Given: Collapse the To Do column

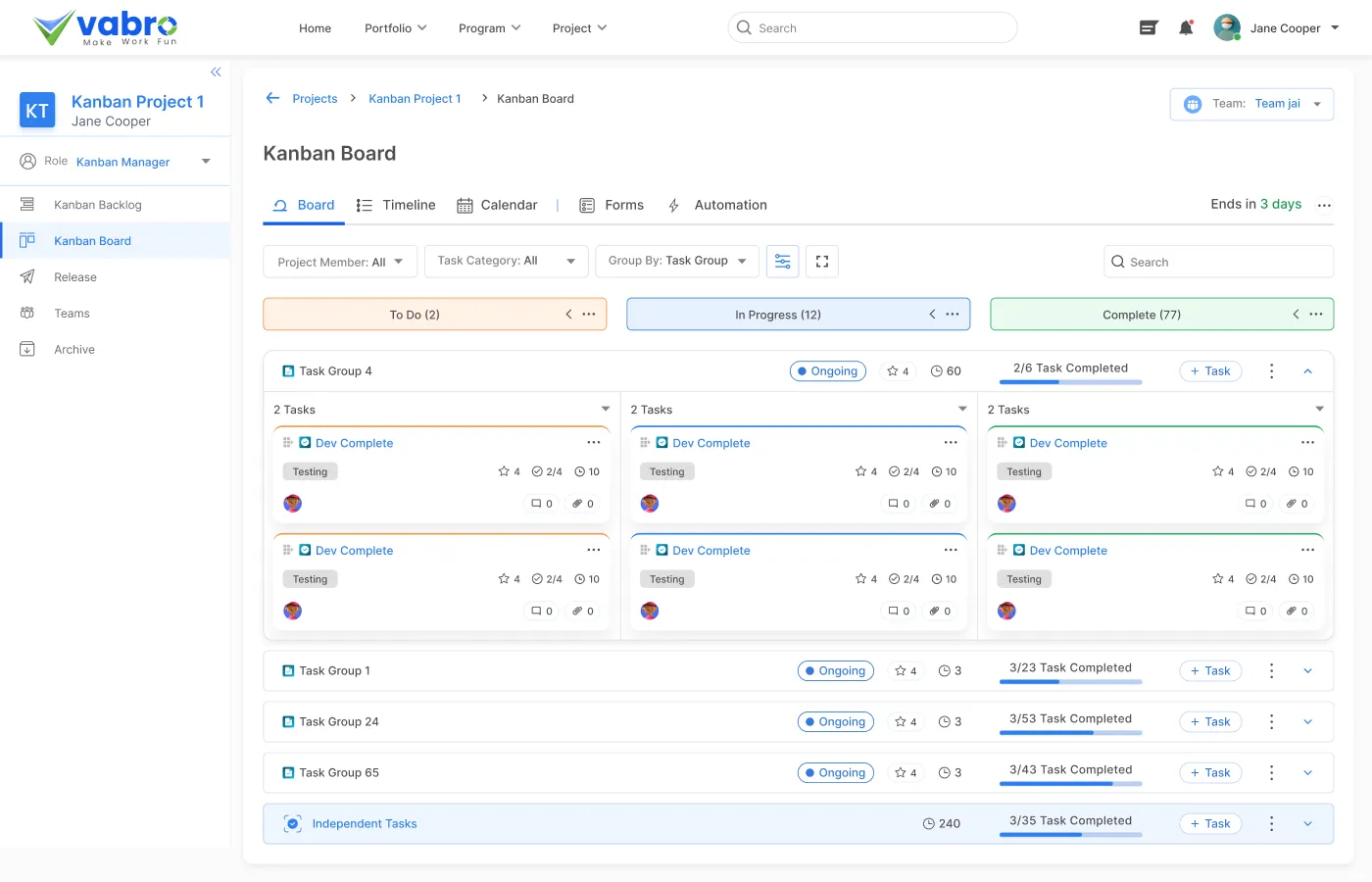Looking at the screenshot, I should 568,315.
